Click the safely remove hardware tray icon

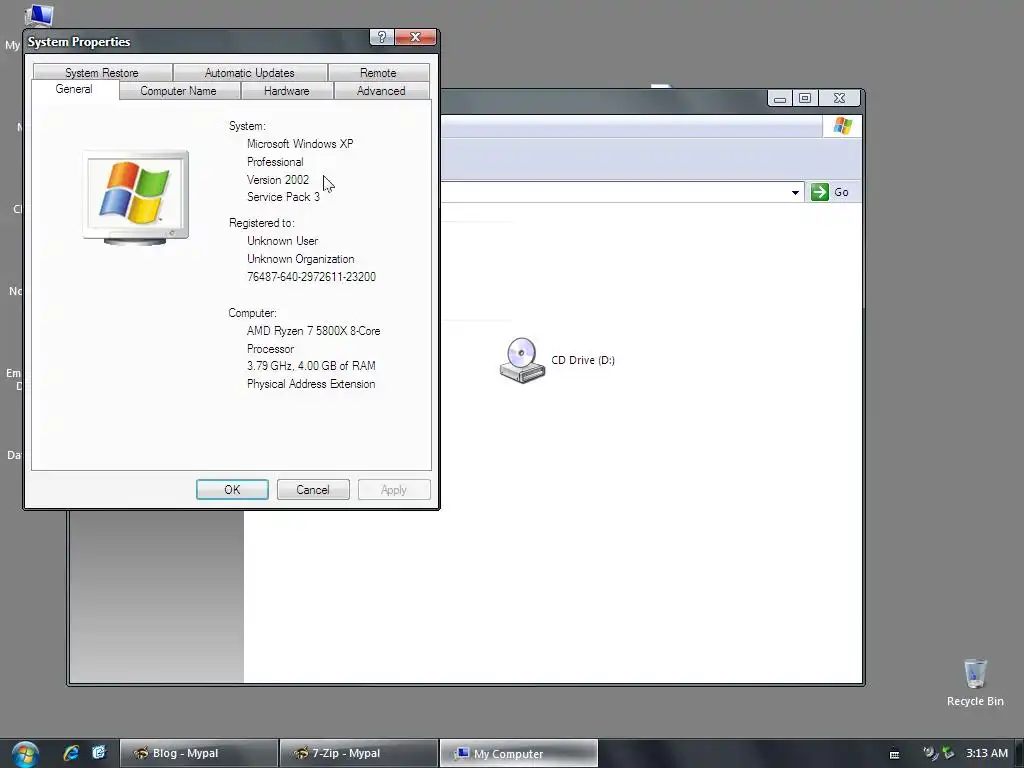pyautogui.click(x=948, y=753)
